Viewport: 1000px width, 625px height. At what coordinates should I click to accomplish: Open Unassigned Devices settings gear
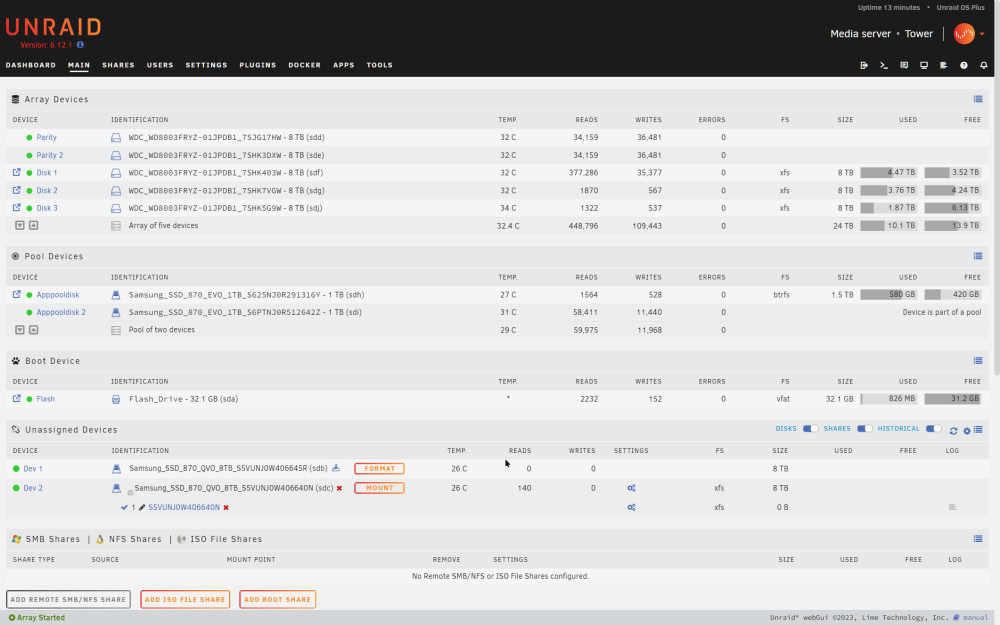(967, 430)
